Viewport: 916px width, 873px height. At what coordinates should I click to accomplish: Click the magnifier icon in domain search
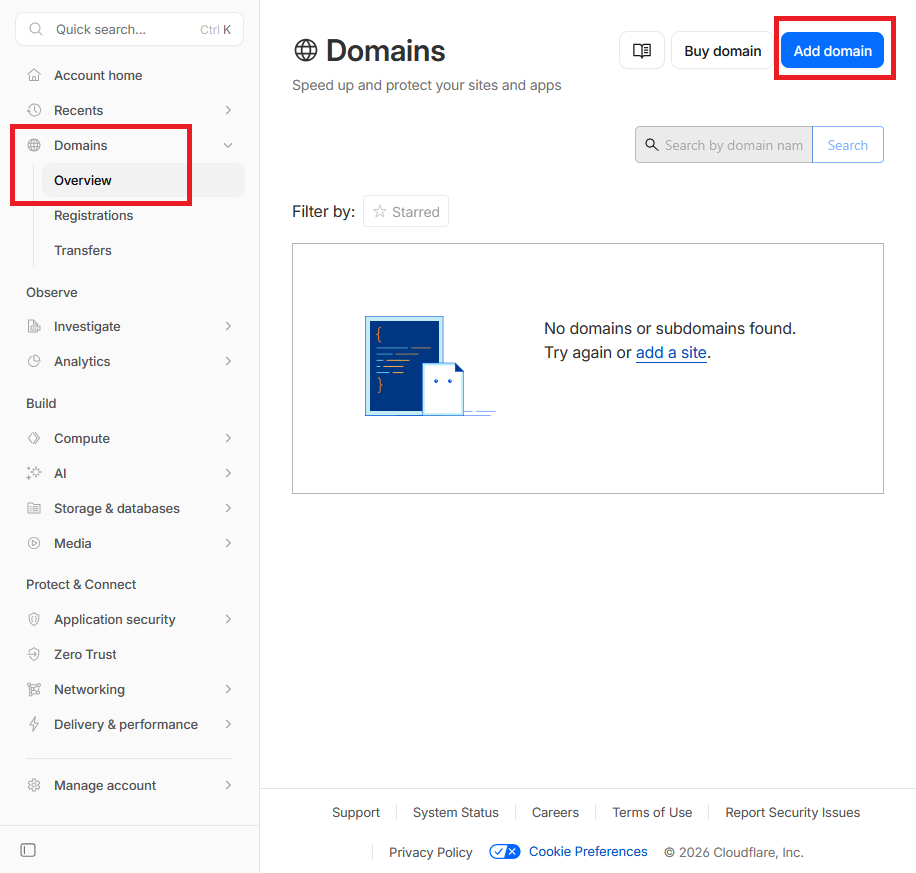pos(651,145)
